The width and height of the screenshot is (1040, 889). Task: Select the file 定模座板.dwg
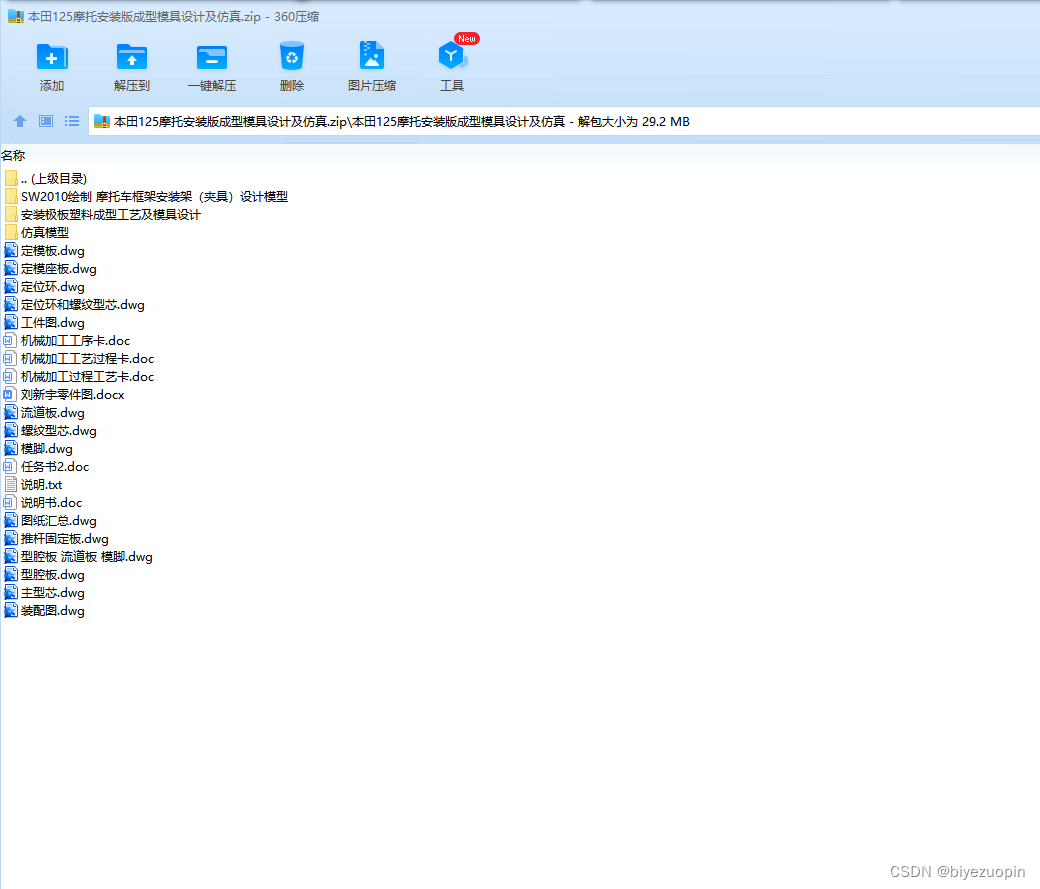click(x=59, y=269)
